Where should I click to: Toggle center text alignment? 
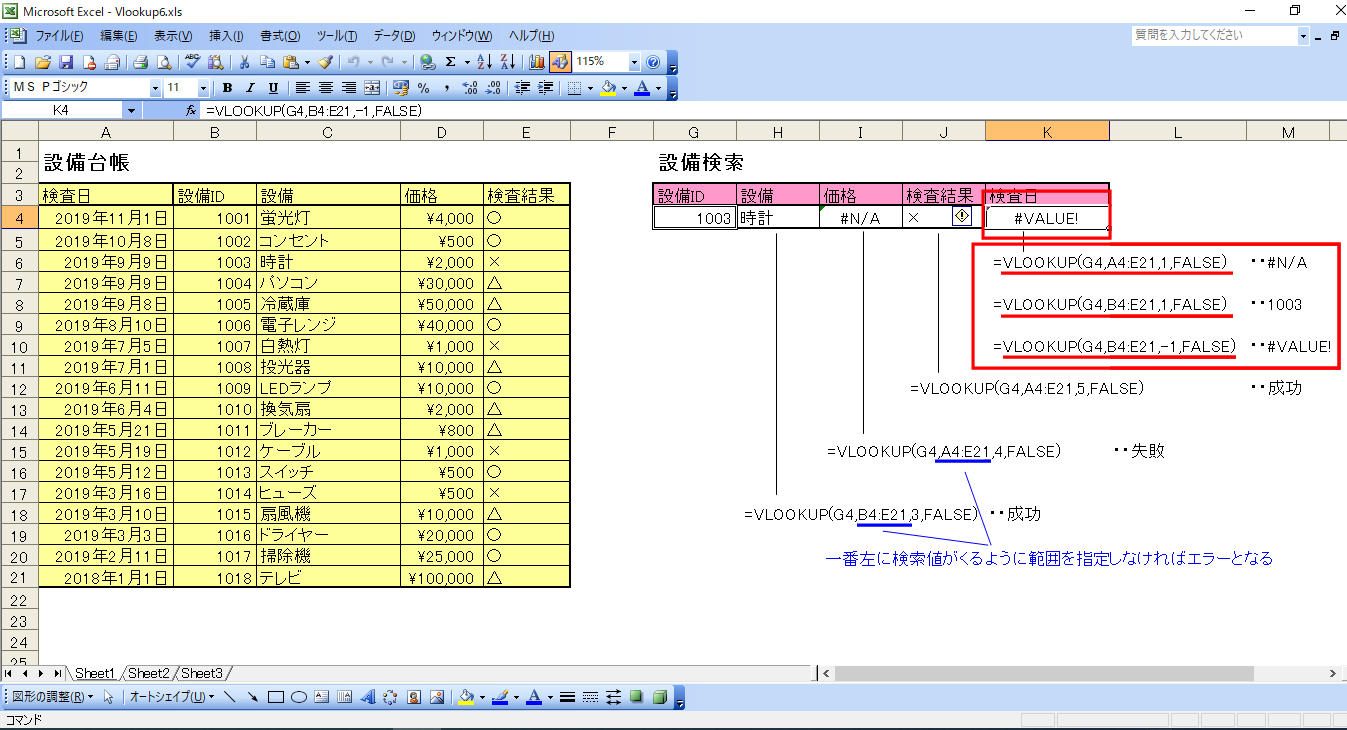[326, 88]
